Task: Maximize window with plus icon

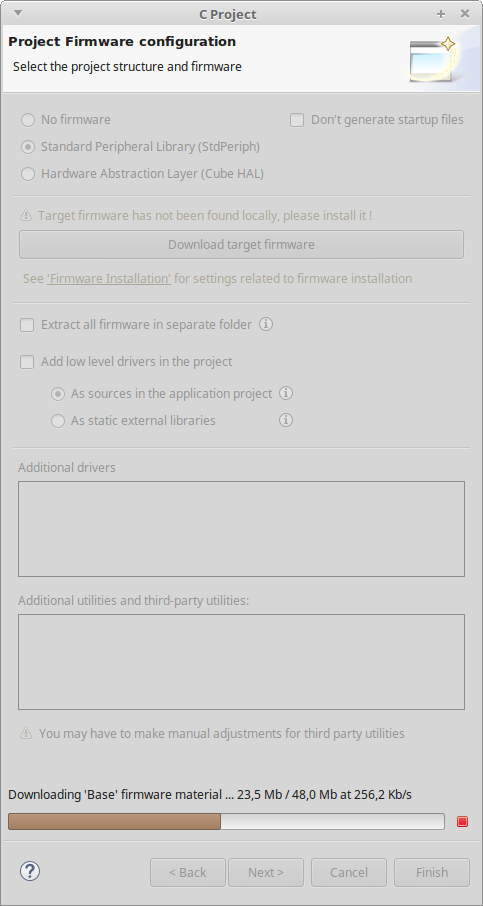Action: pos(441,14)
